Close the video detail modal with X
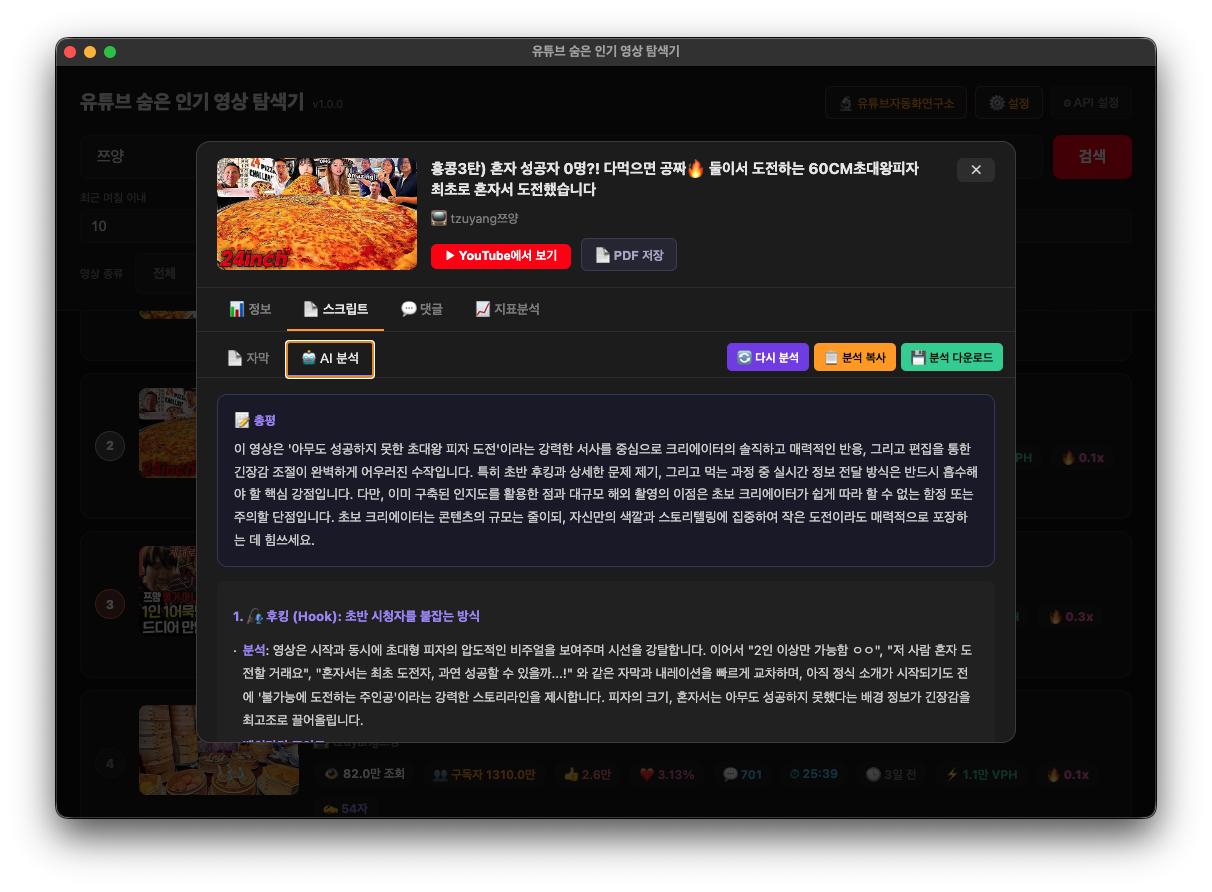1212x892 pixels. (x=975, y=170)
